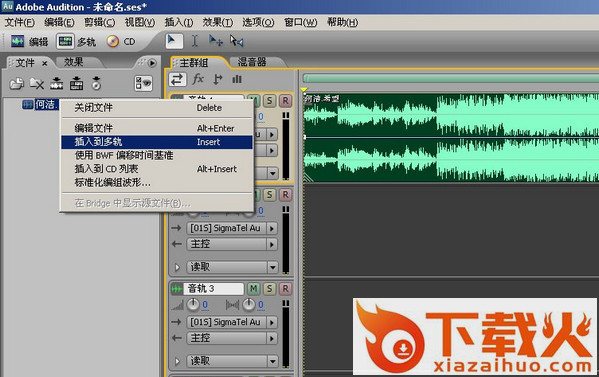Show the EQ controls bars icon

pyautogui.click(x=237, y=79)
